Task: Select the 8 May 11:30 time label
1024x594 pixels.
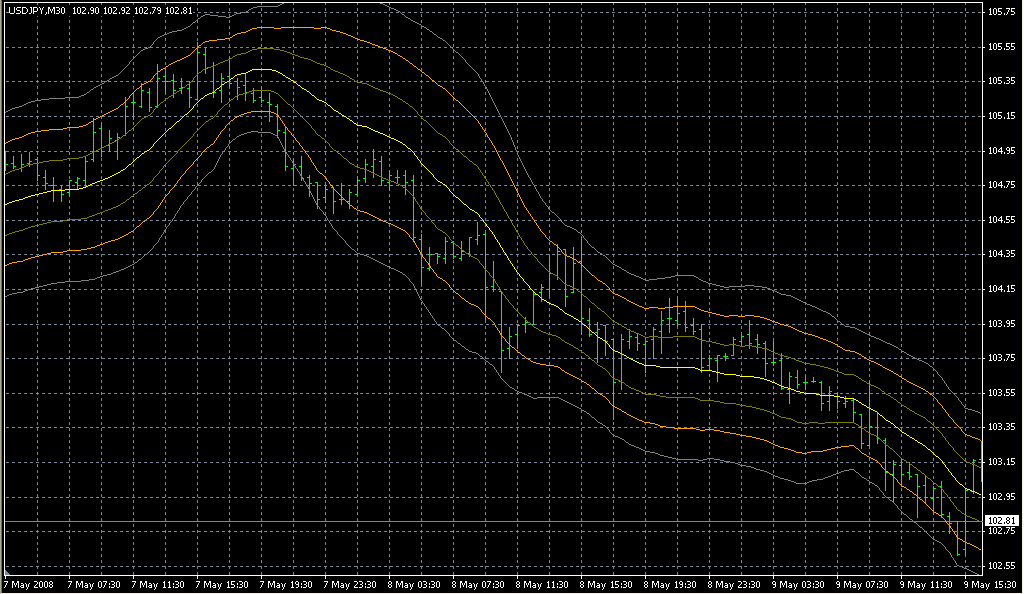Action: [544, 584]
